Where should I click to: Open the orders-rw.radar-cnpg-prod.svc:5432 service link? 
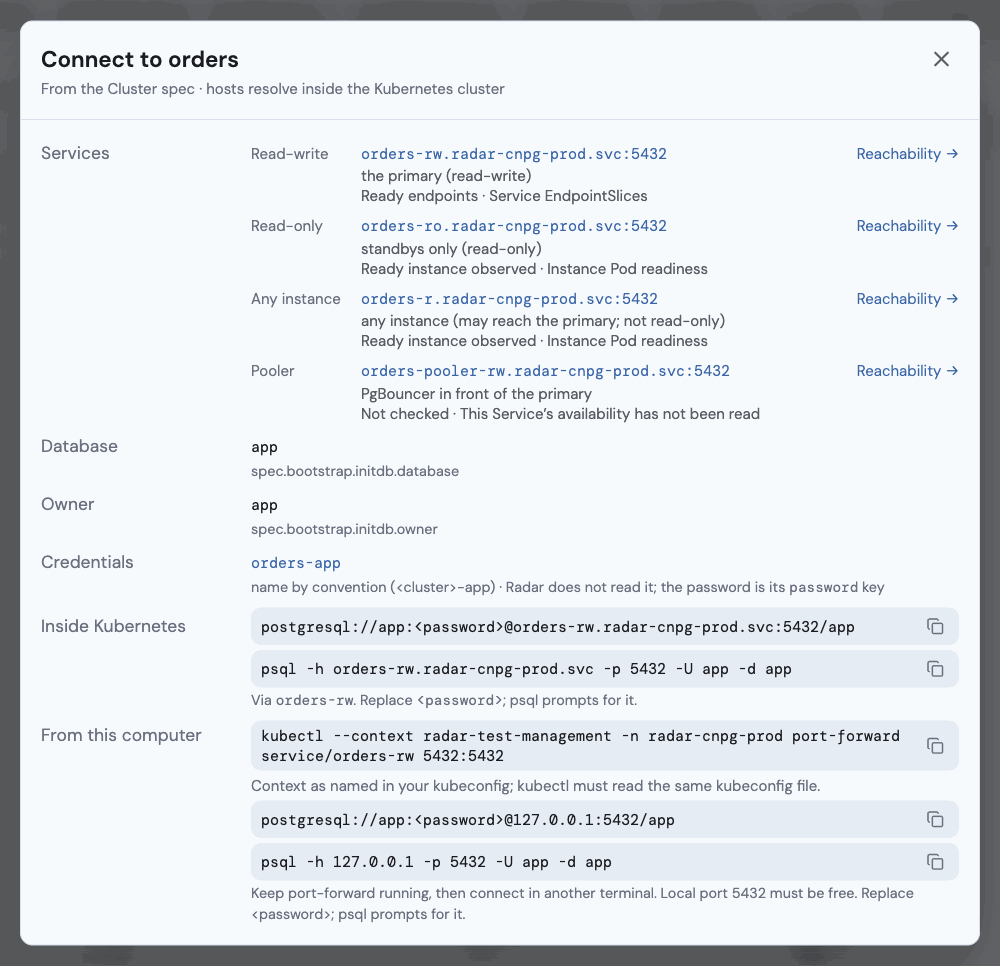point(513,154)
